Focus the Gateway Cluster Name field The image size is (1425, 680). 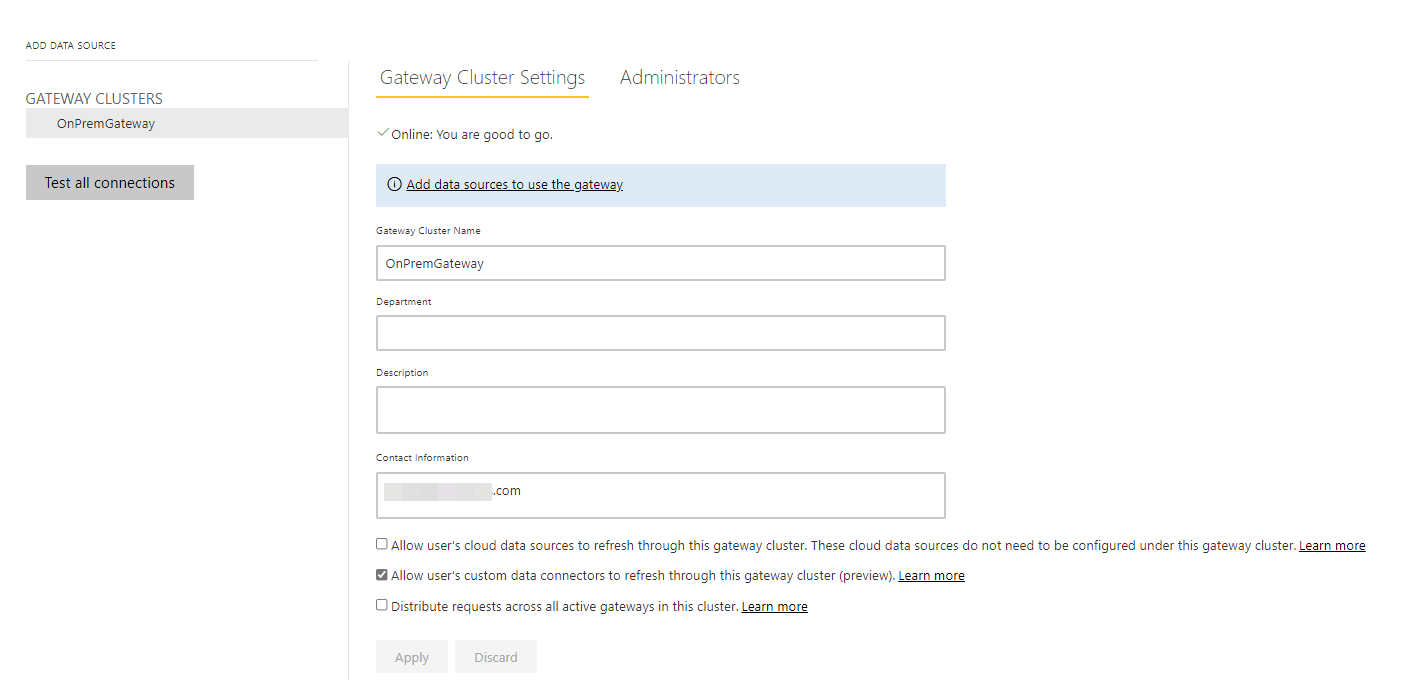click(x=660, y=263)
